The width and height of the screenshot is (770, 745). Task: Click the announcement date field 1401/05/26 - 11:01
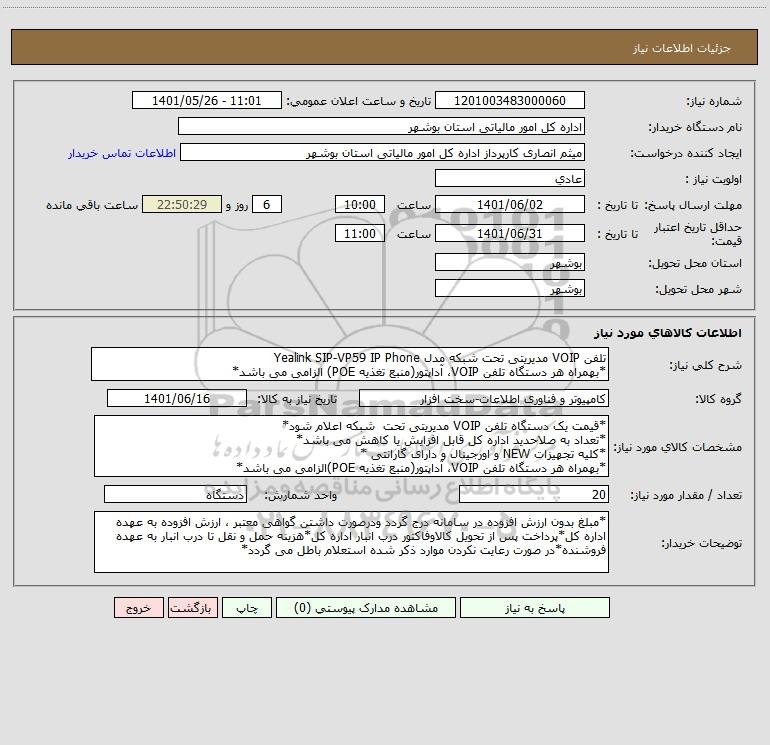click(x=207, y=101)
